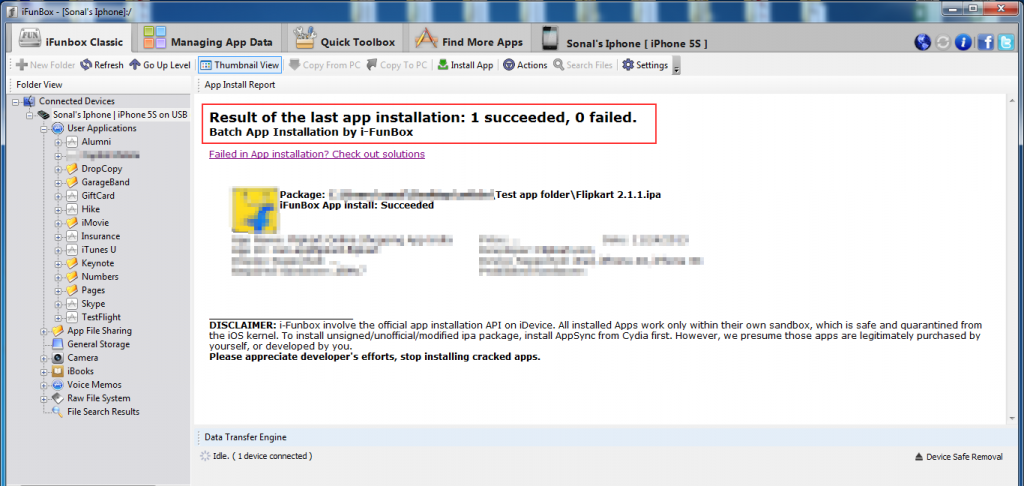This screenshot has width=1024, height=486.
Task: Click Go Up Level in toolbar
Action: pyautogui.click(x=160, y=65)
